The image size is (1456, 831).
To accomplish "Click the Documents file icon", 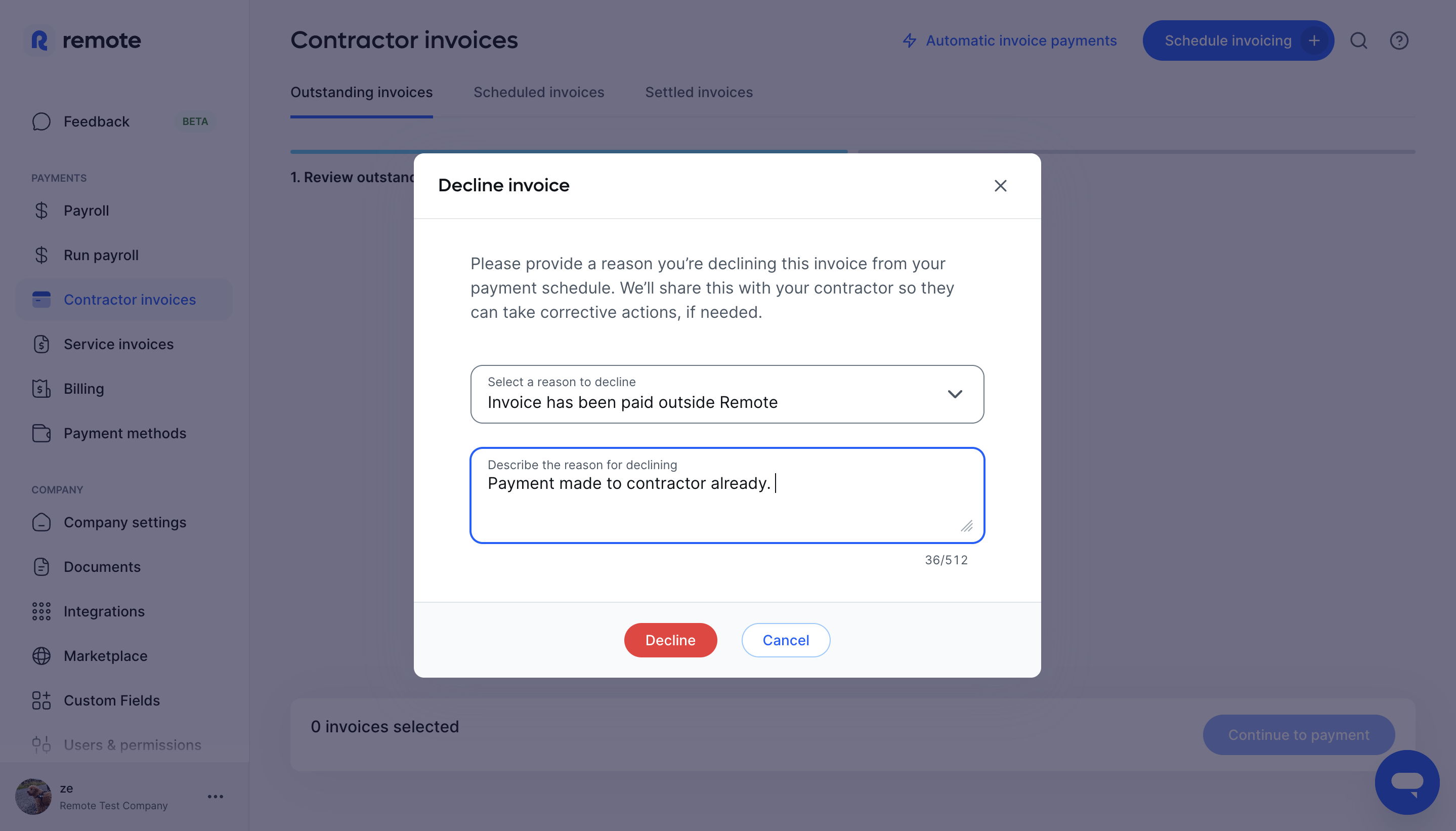I will 41,567.
